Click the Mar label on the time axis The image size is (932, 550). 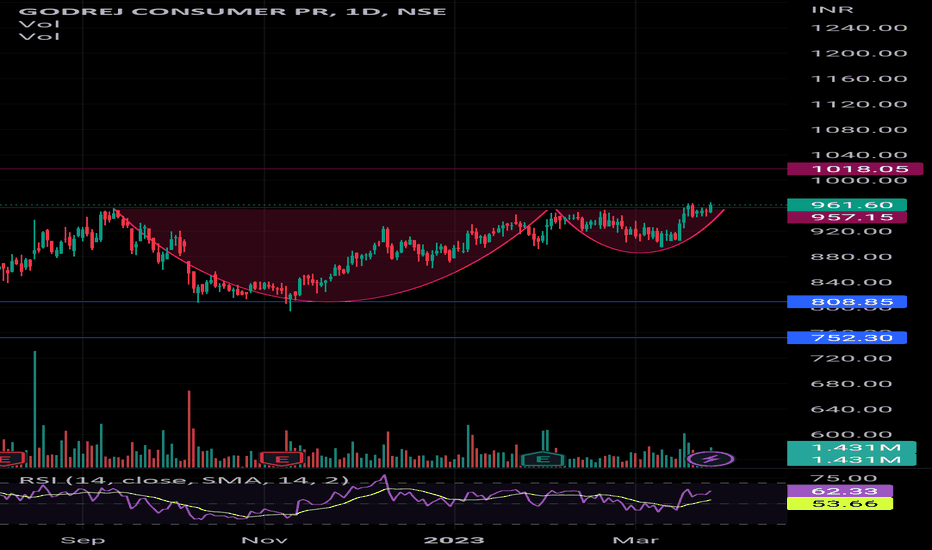635,540
